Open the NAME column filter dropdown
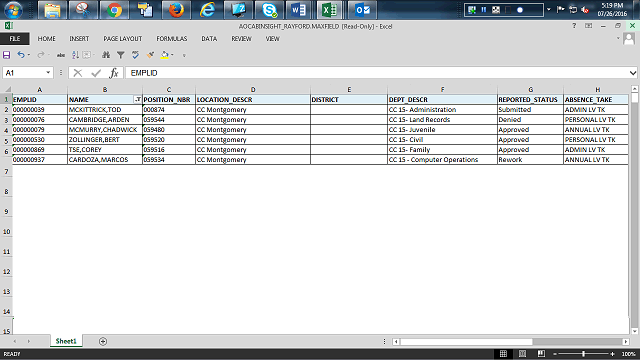 (138, 100)
